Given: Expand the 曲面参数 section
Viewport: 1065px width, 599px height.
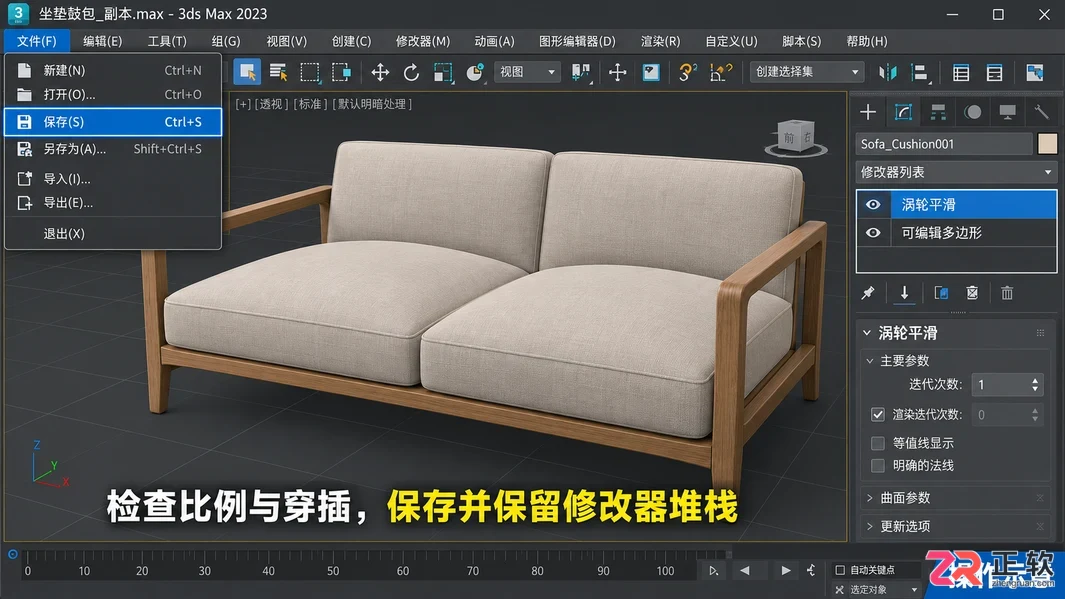Looking at the screenshot, I should pyautogui.click(x=870, y=498).
